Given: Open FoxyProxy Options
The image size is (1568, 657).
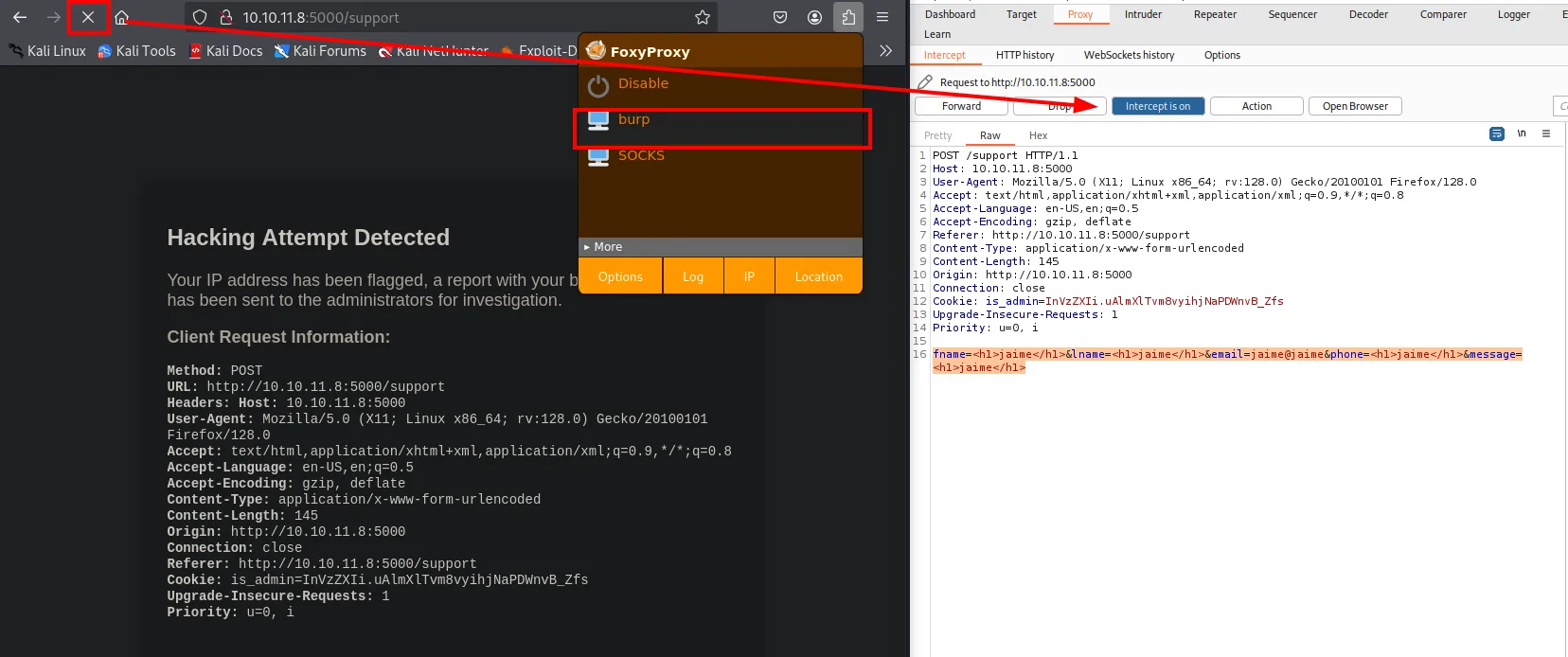Looking at the screenshot, I should (620, 276).
